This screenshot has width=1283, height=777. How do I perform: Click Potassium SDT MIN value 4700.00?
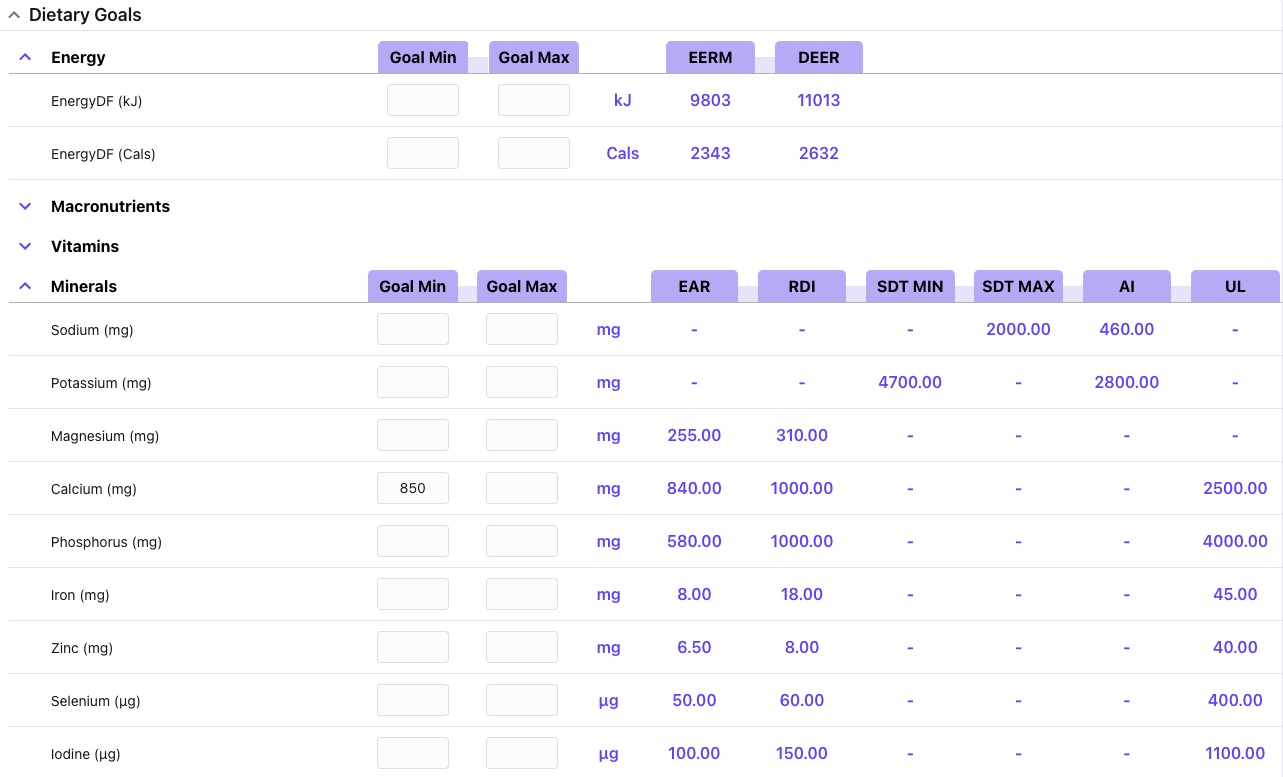pos(910,382)
